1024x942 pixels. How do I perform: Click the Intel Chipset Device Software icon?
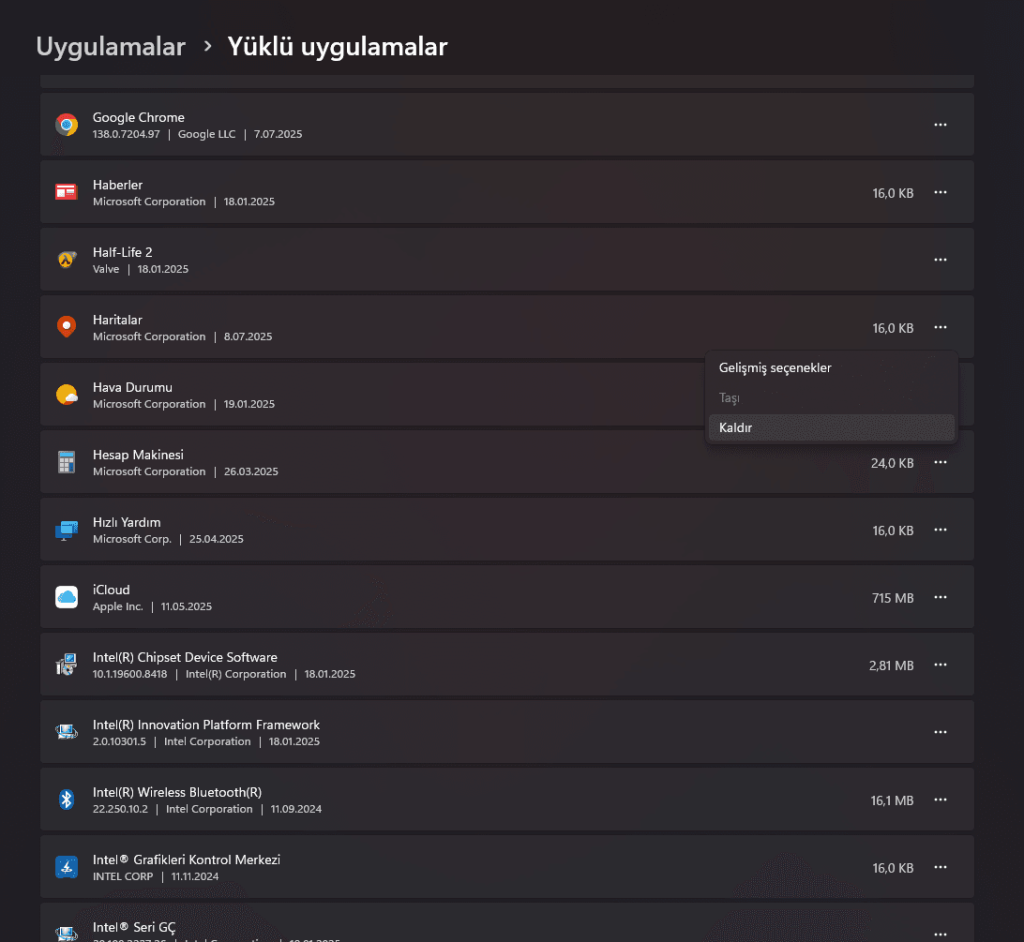67,664
